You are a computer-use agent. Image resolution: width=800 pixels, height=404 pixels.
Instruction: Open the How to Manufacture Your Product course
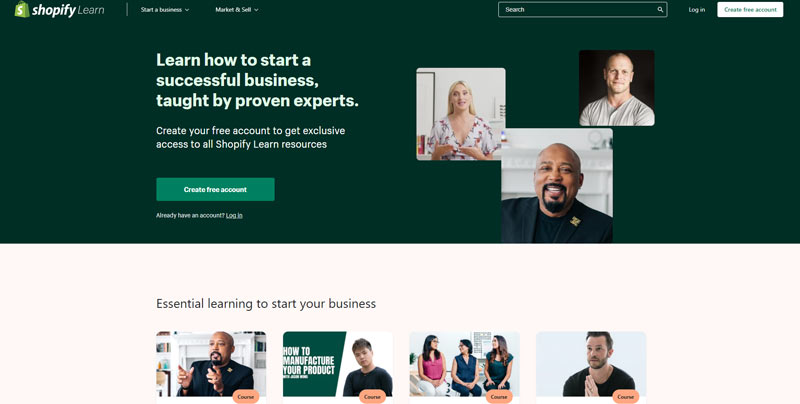tap(338, 364)
